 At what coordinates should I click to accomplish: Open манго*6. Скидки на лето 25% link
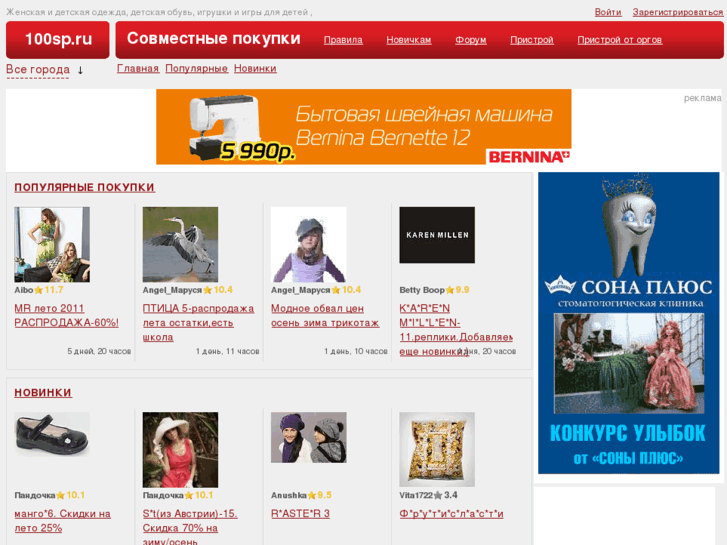pyautogui.click(x=63, y=521)
